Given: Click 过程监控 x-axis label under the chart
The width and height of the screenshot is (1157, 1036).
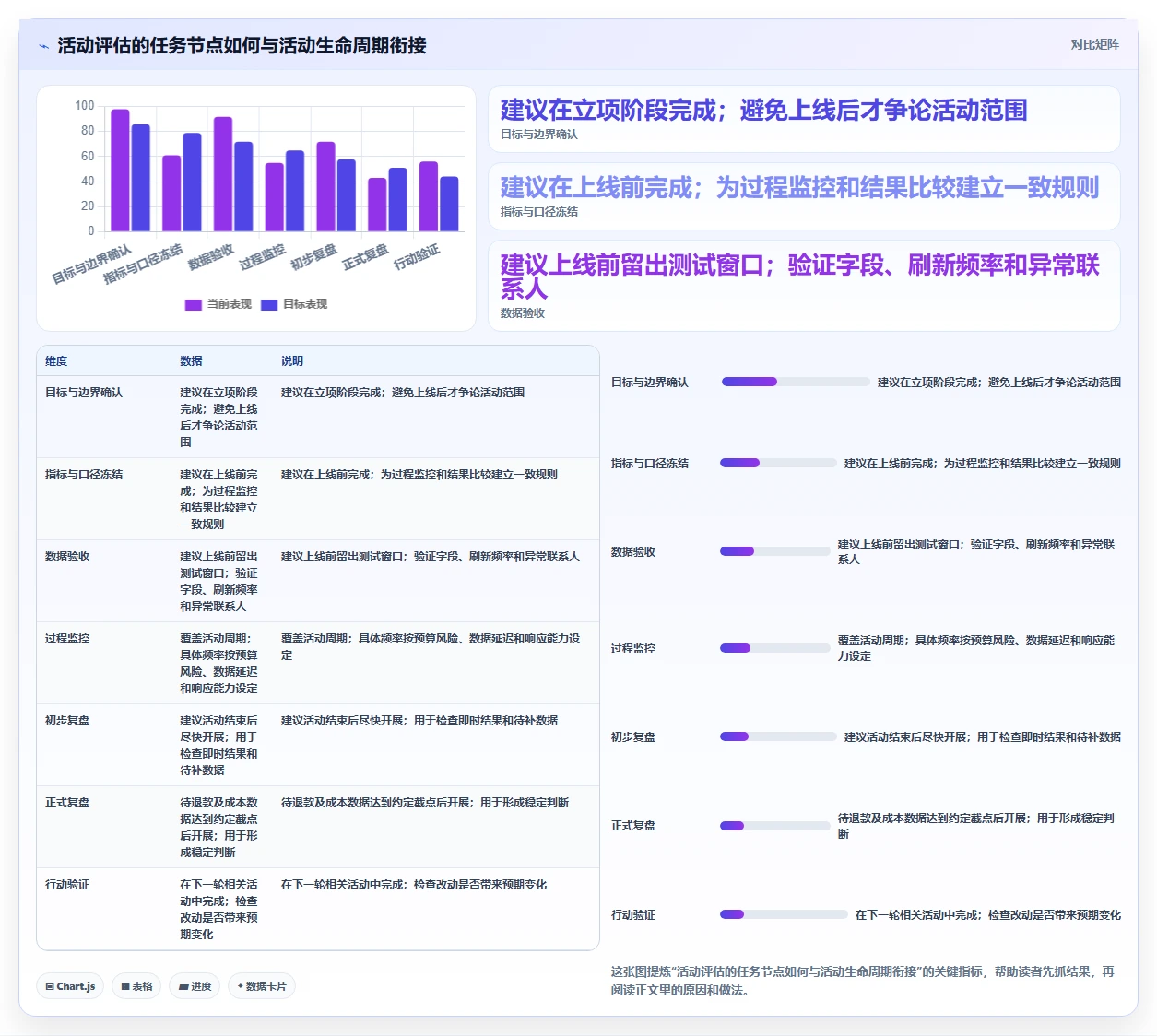Looking at the screenshot, I should tap(263, 257).
